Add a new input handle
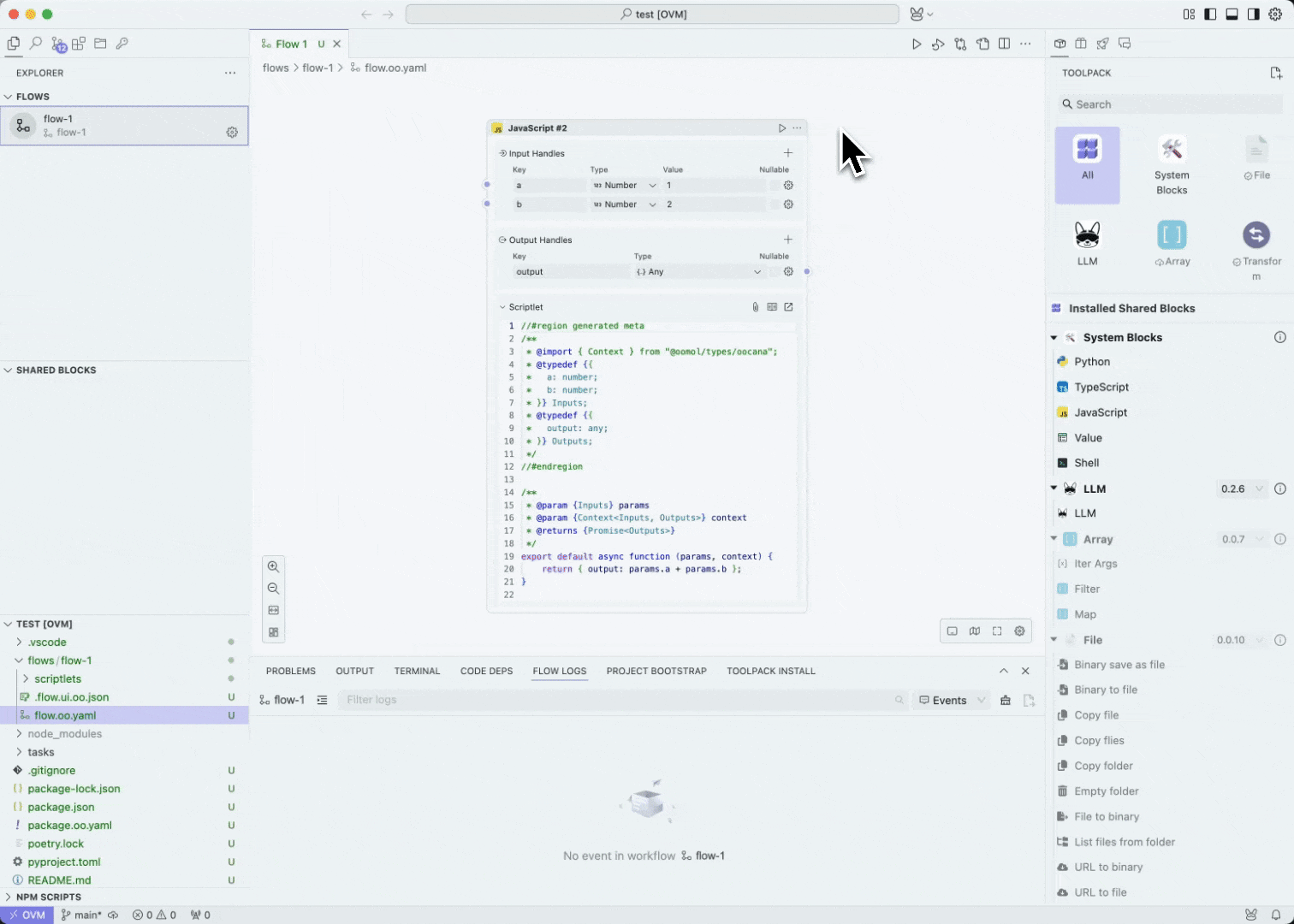1294x924 pixels. point(788,153)
